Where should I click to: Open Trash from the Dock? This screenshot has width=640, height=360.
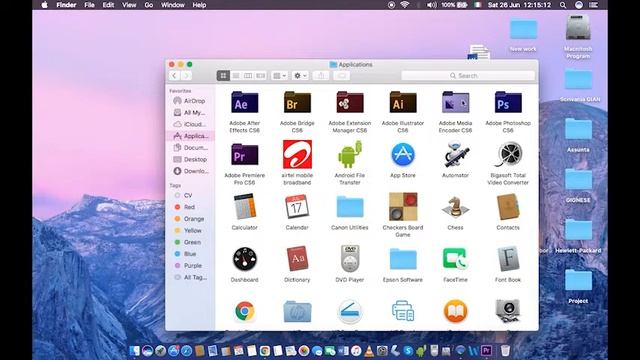coord(505,350)
